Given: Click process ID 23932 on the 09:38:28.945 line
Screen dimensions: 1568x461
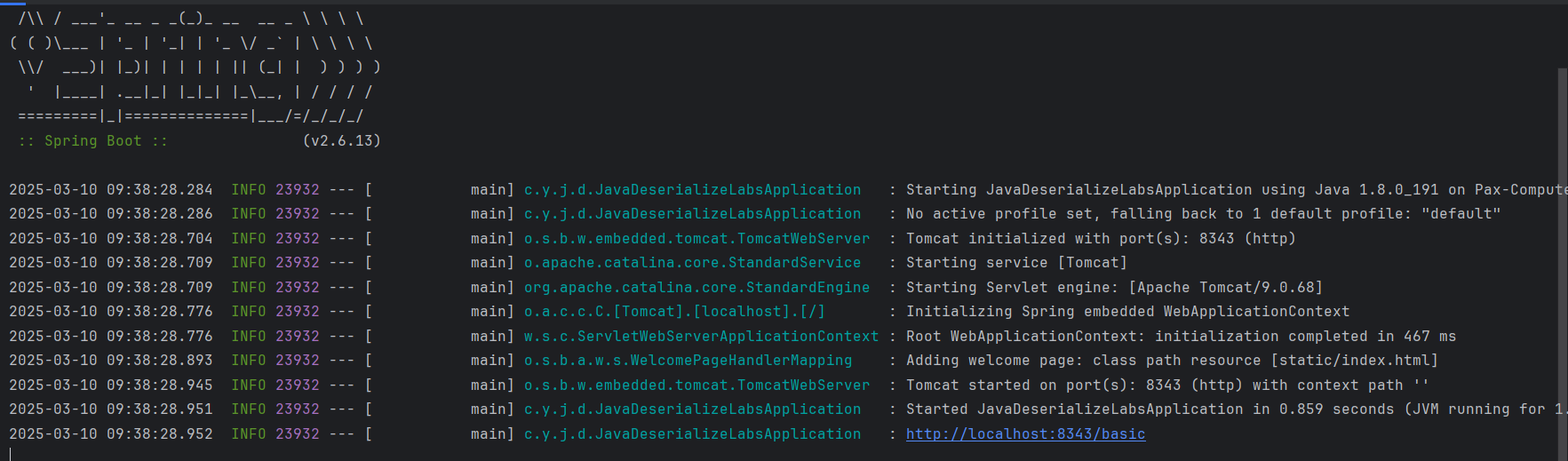Looking at the screenshot, I should [x=297, y=385].
